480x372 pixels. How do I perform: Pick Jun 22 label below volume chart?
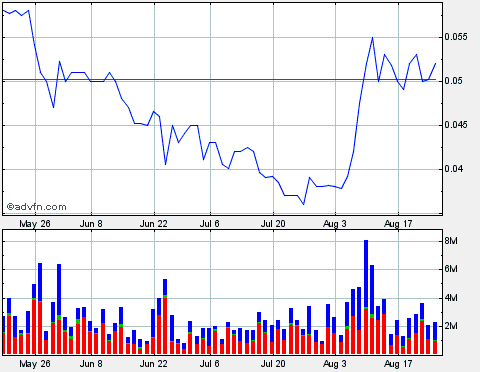[x=153, y=363]
